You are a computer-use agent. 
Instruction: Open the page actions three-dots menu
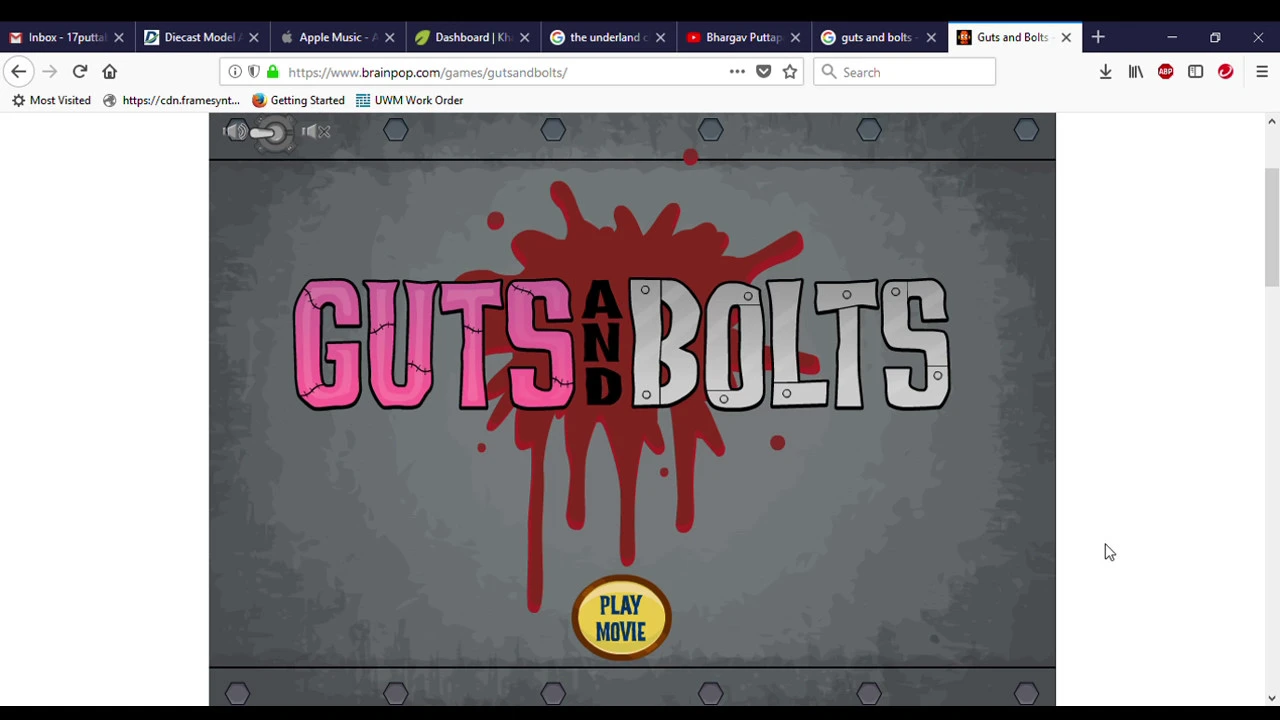[737, 72]
